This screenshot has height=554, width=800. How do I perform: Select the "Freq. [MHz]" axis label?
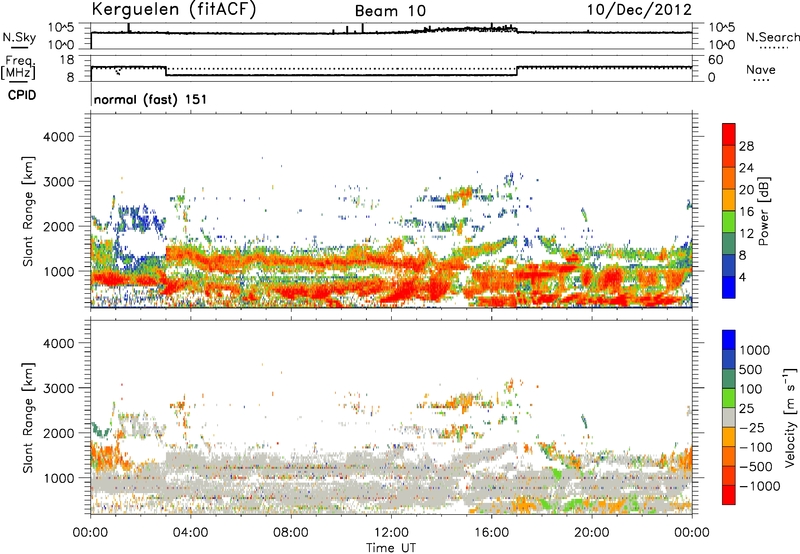pyautogui.click(x=18, y=67)
